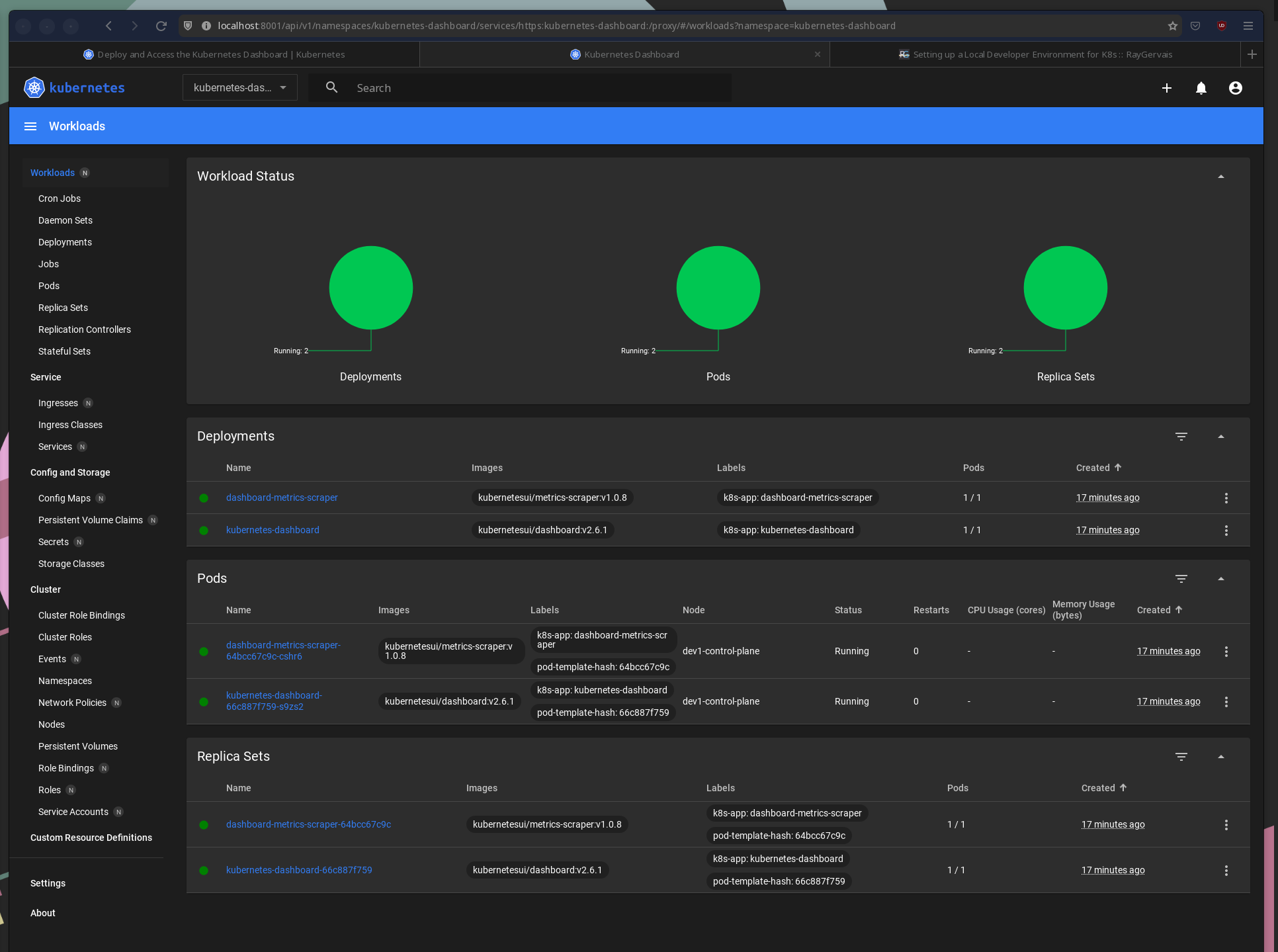The width and height of the screenshot is (1278, 952).
Task: Open the dashboard-metrics-scraper-64bcc67c9c replica set link
Action: coord(308,824)
